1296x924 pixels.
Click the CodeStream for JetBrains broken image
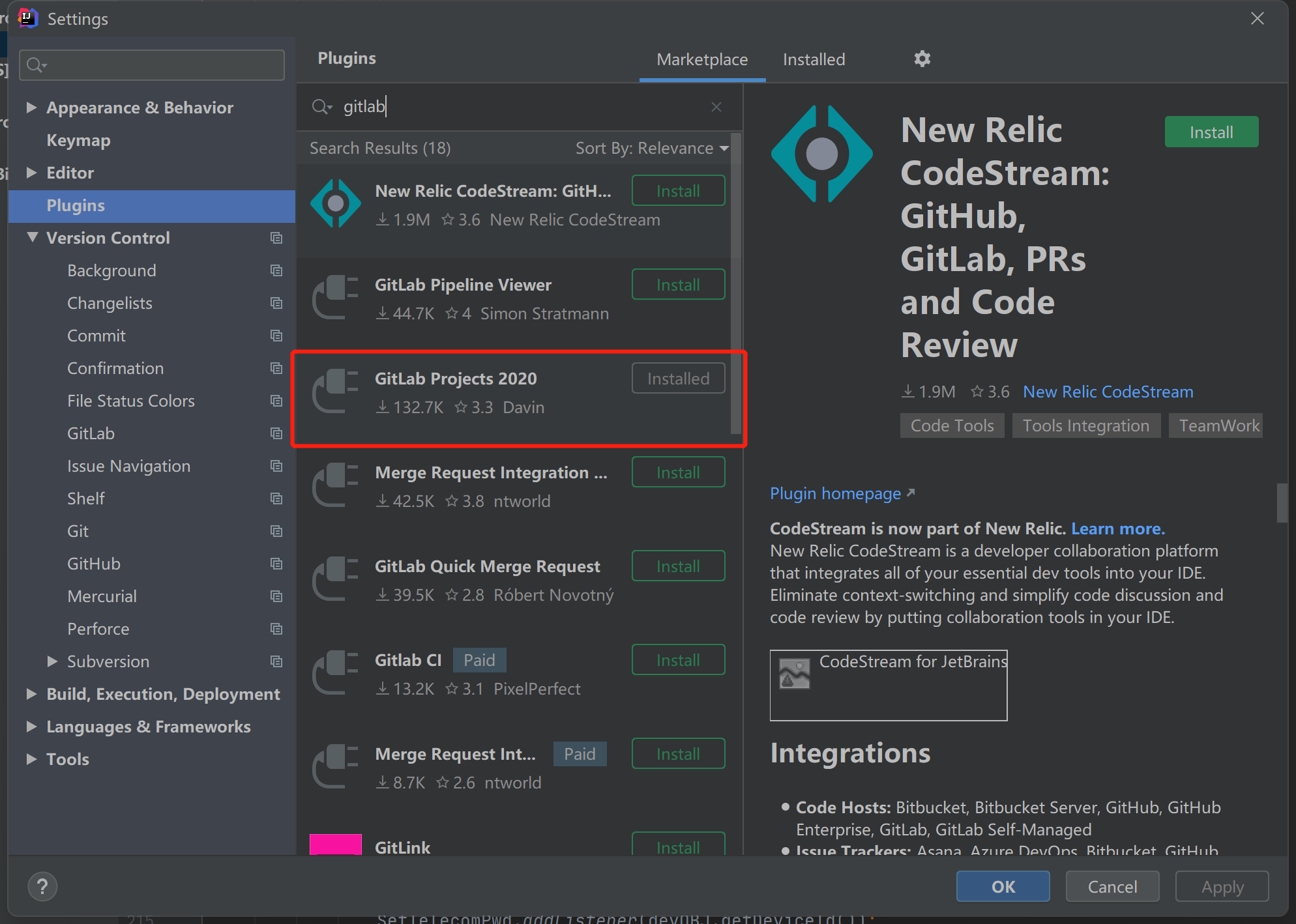[x=795, y=674]
